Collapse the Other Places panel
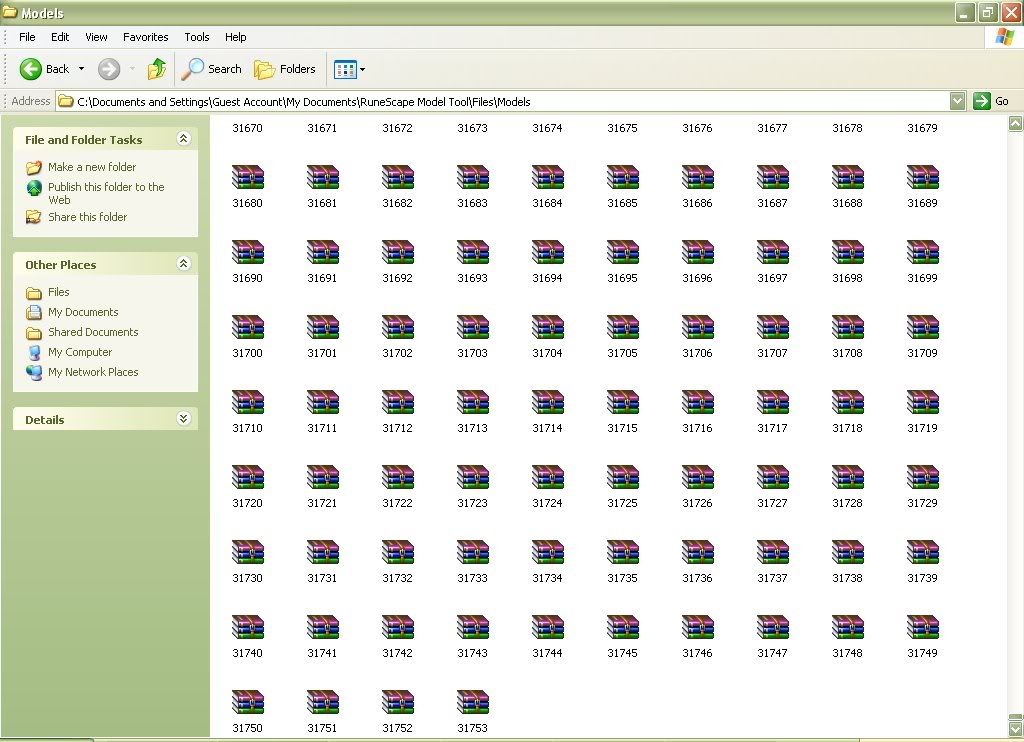 click(x=183, y=264)
